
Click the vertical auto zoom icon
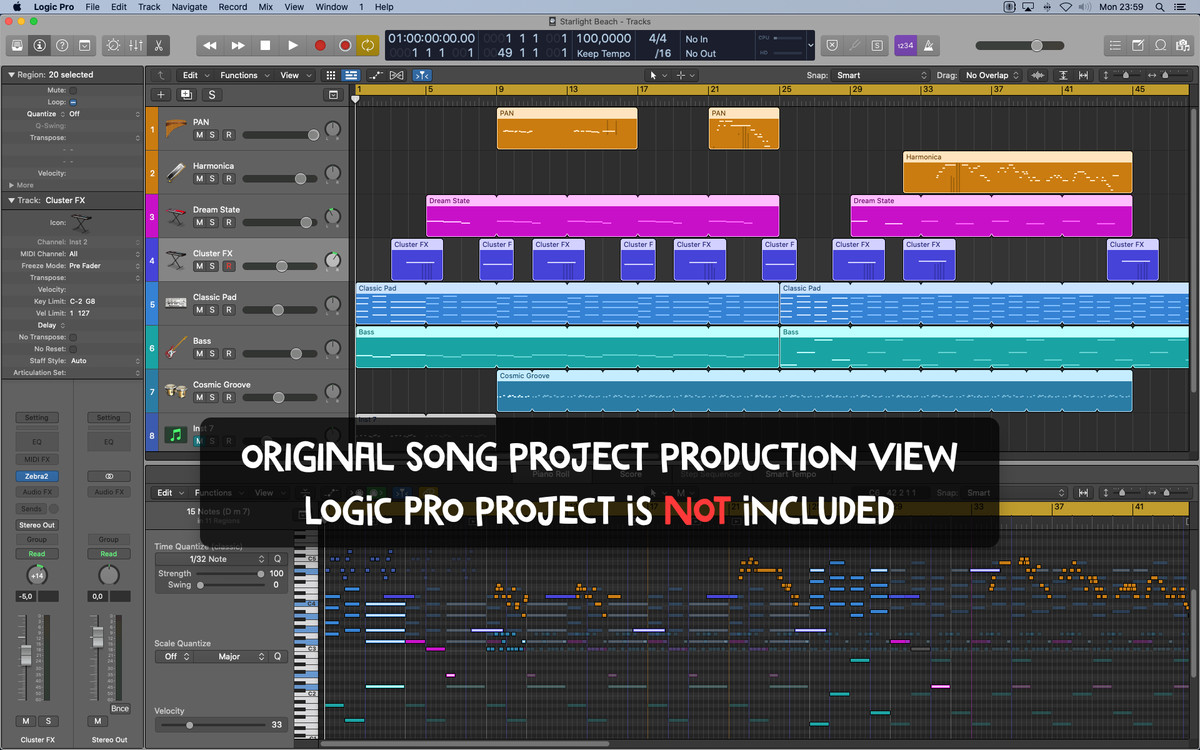[1063, 75]
